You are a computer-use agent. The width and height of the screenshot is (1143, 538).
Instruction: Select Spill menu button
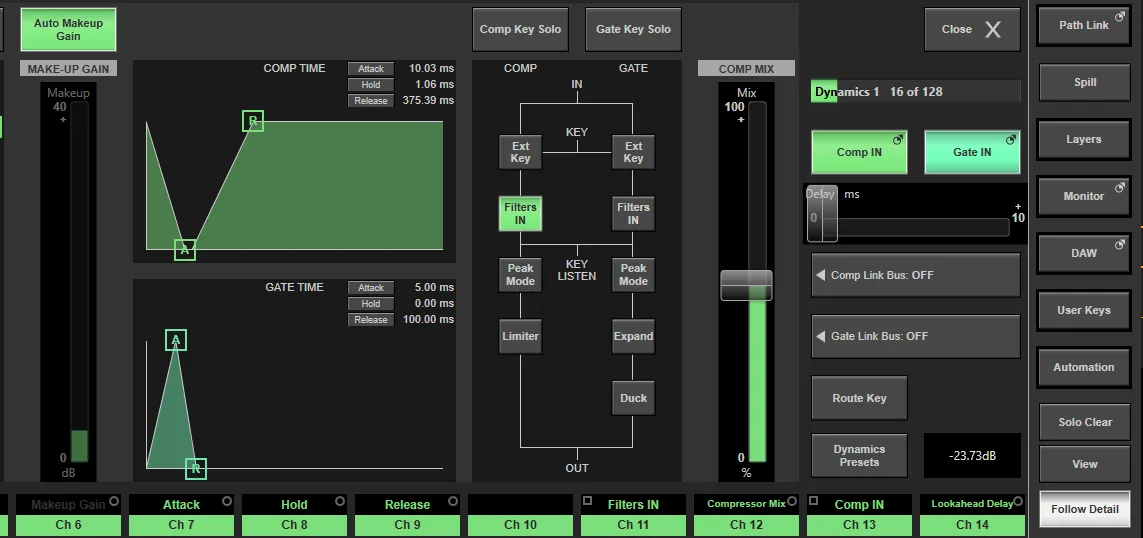coord(1084,82)
